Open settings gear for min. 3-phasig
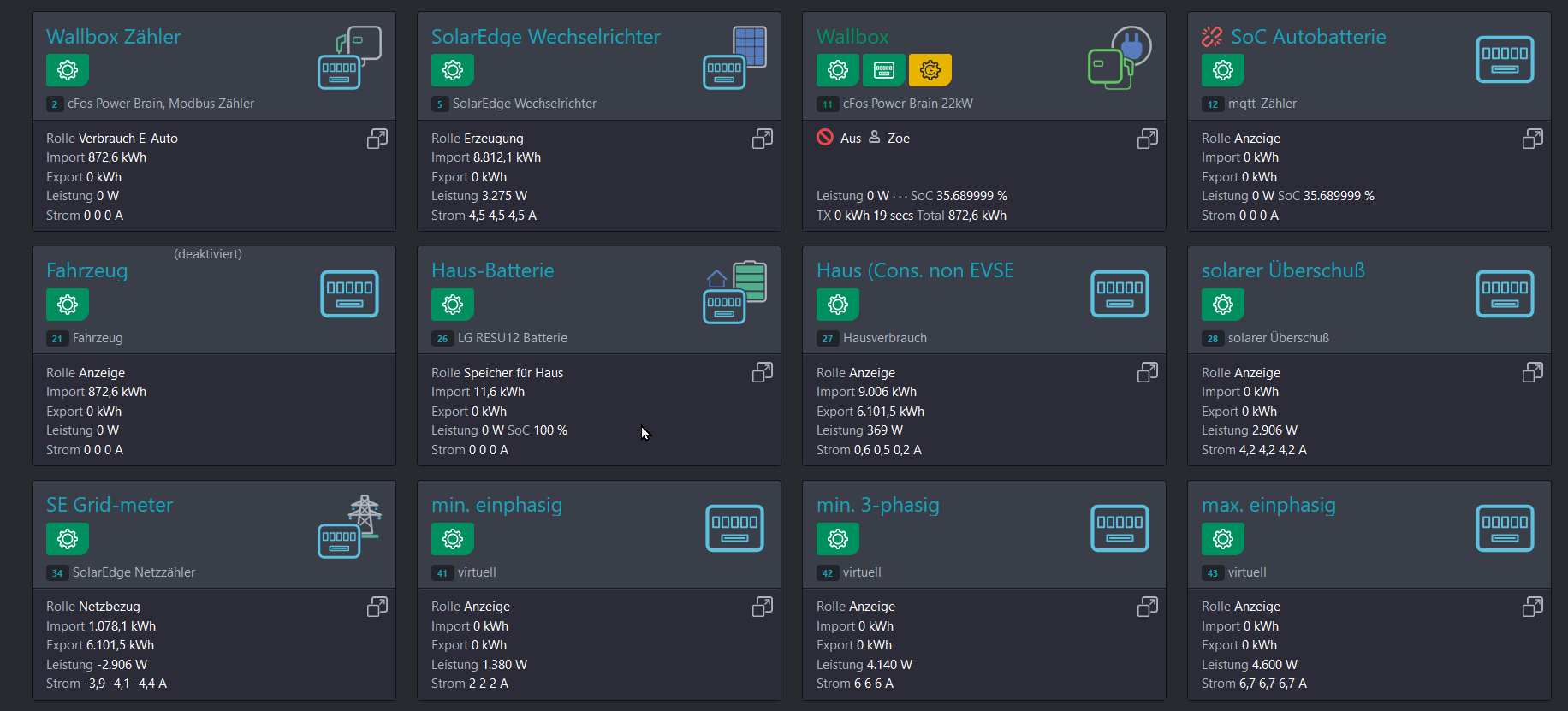1568x711 pixels. [x=838, y=539]
